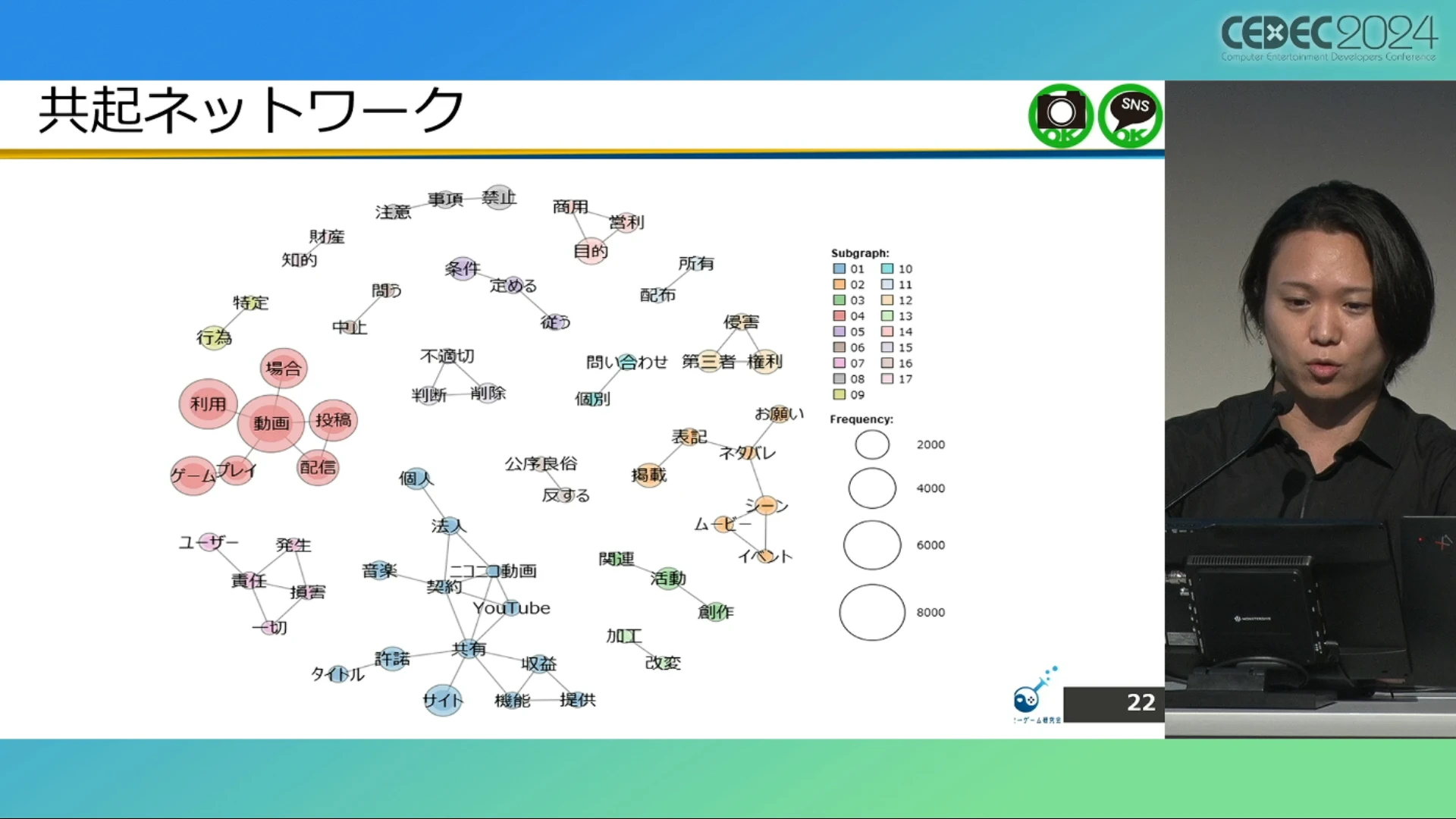Screen dimensions: 1456x819
Task: Click the 8000 frequency legend circle
Action: tap(872, 613)
